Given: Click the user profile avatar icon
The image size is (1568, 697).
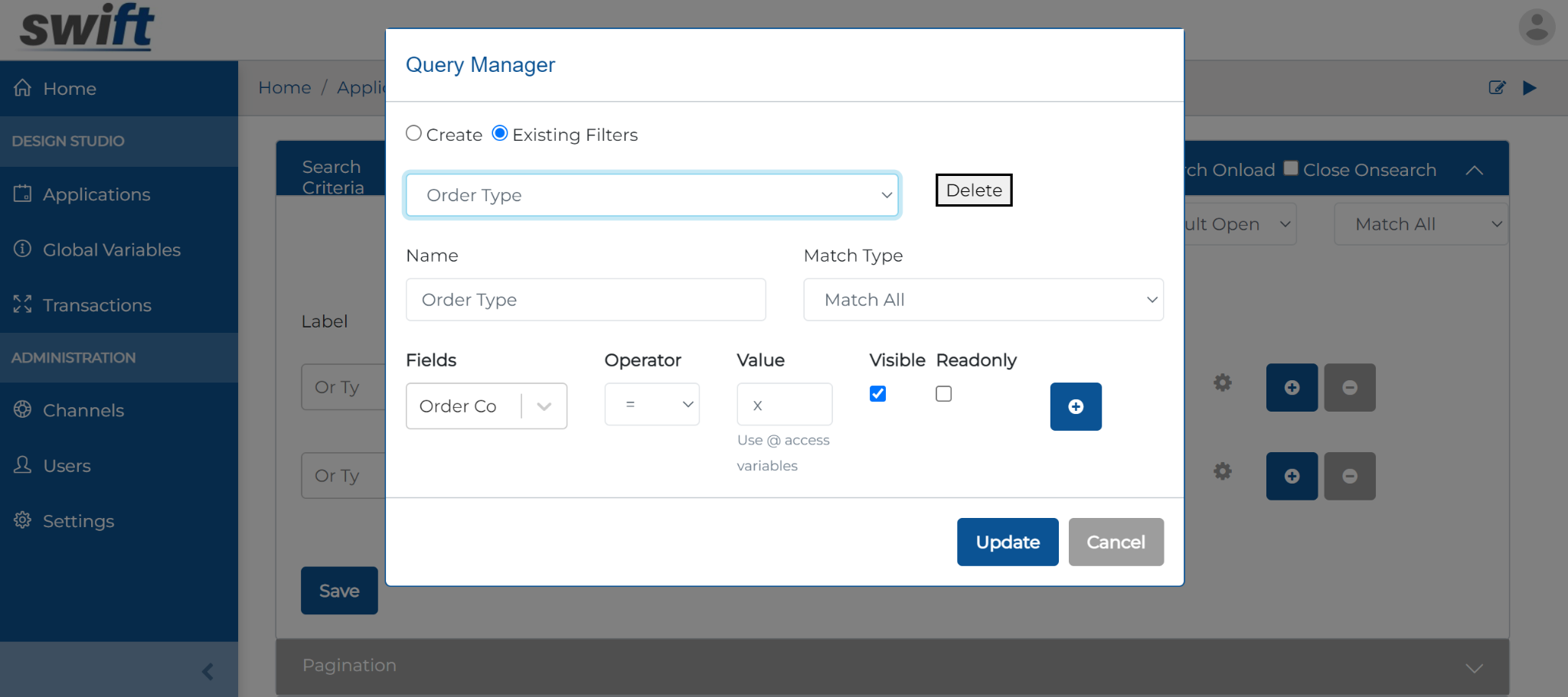Looking at the screenshot, I should click(1536, 28).
